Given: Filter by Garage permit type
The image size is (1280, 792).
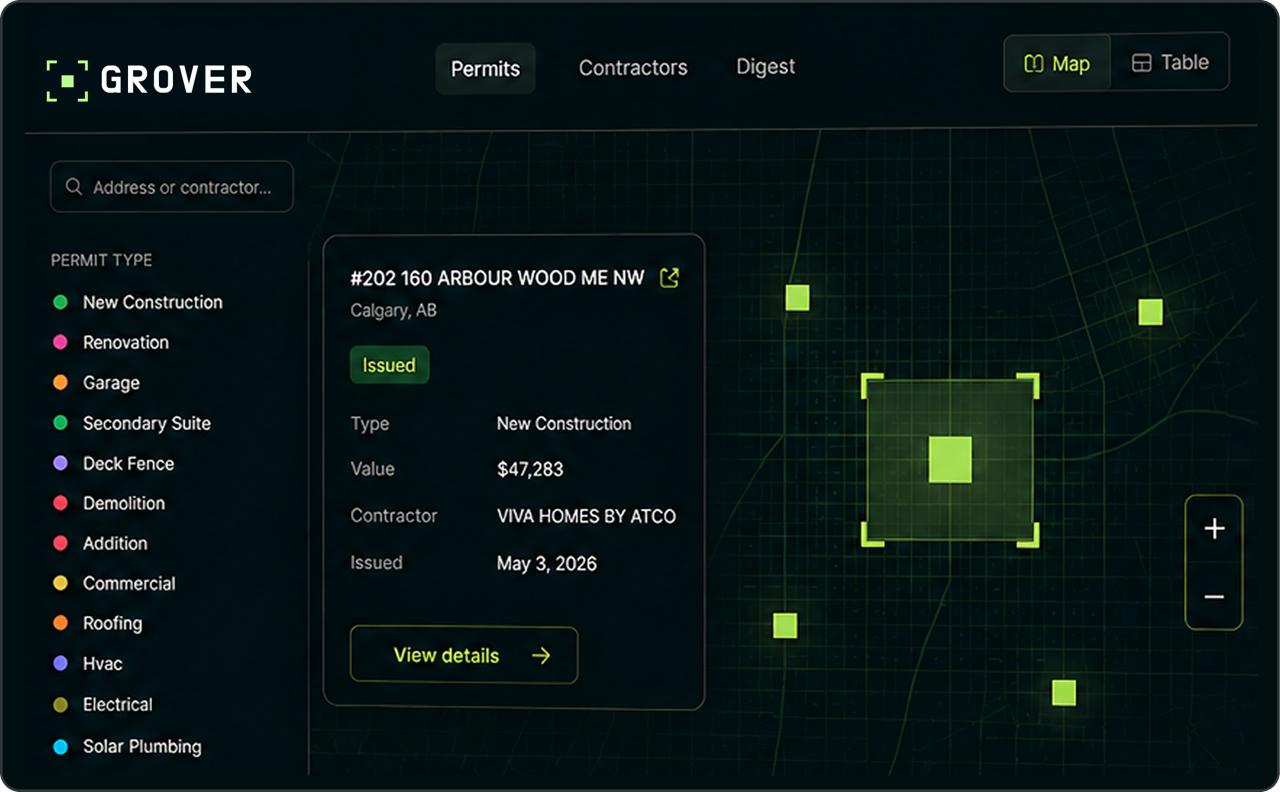Looking at the screenshot, I should click(96, 383).
